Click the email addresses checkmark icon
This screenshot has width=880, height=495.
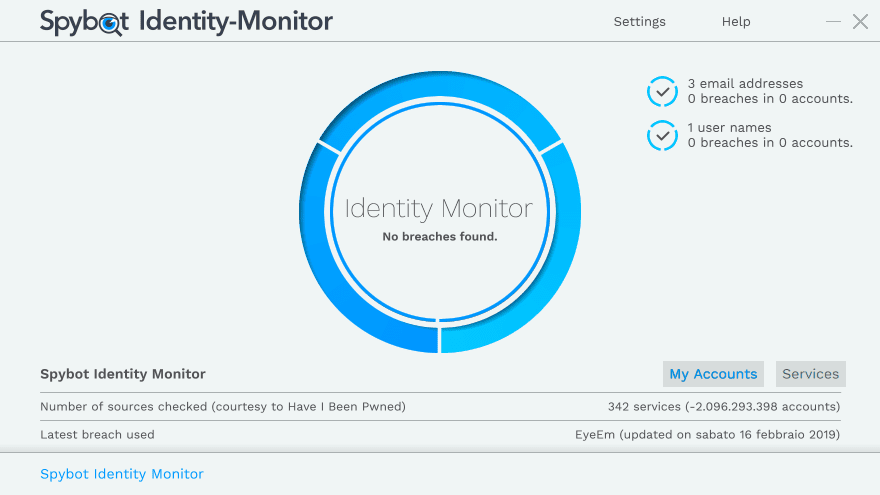pyautogui.click(x=662, y=92)
